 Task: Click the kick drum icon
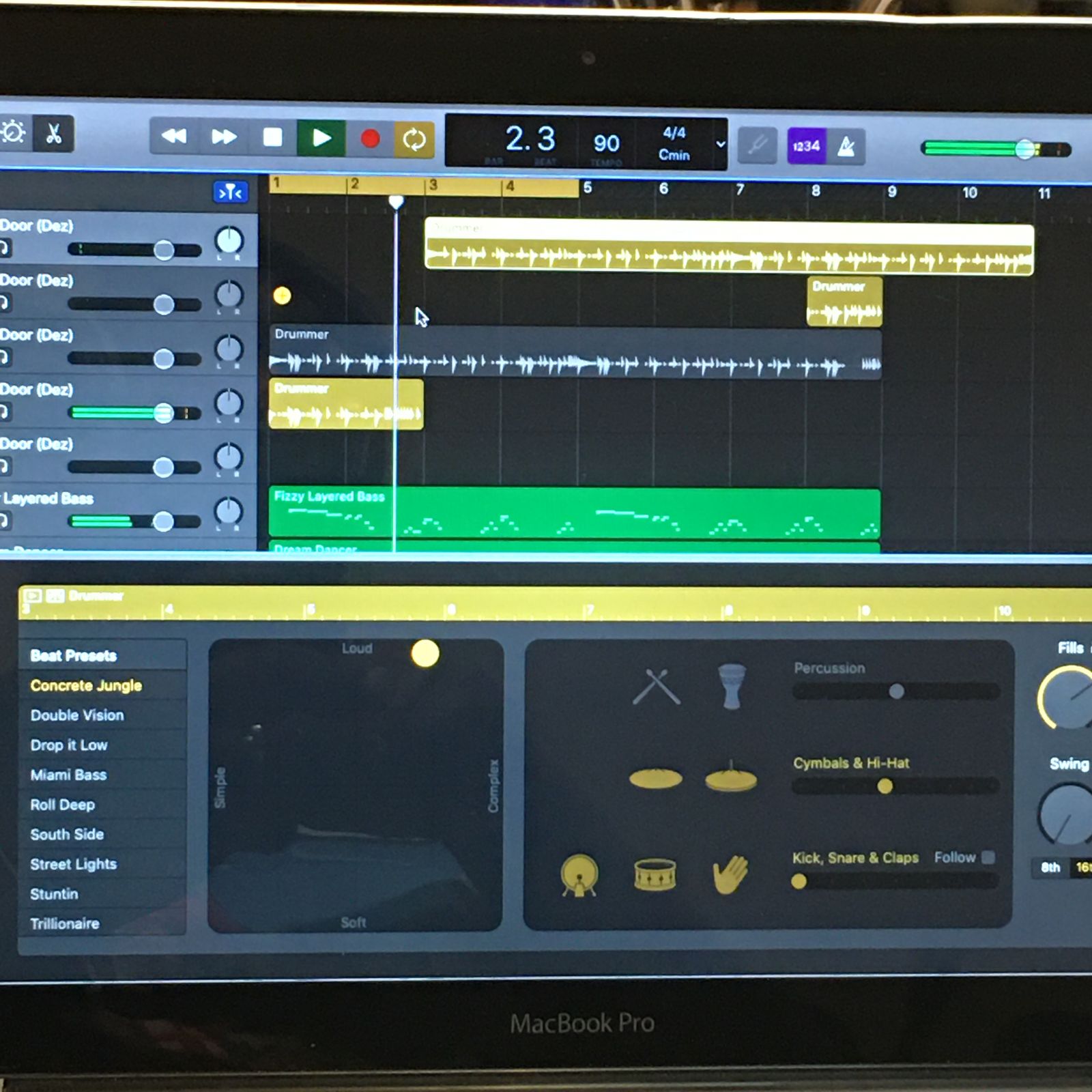click(x=579, y=875)
